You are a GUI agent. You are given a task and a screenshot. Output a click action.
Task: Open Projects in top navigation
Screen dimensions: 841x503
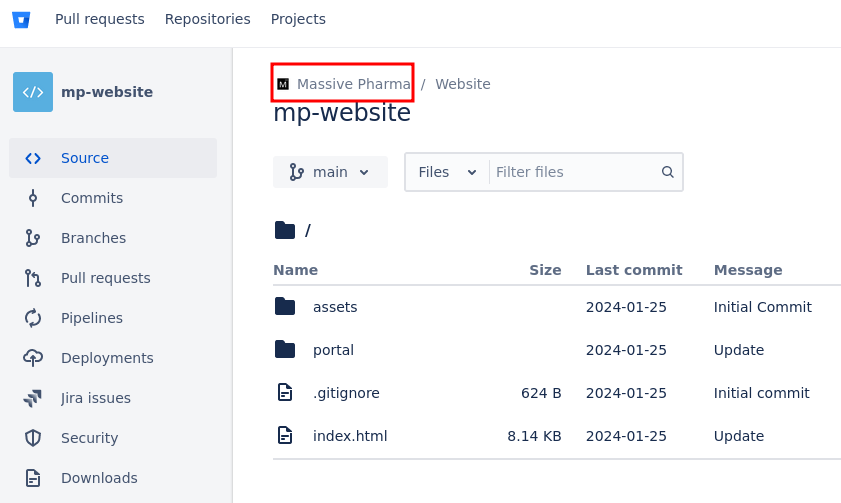(x=298, y=19)
